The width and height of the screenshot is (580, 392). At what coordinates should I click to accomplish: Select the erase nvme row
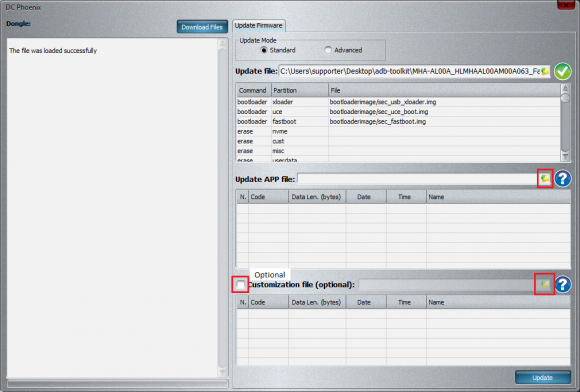pos(398,132)
